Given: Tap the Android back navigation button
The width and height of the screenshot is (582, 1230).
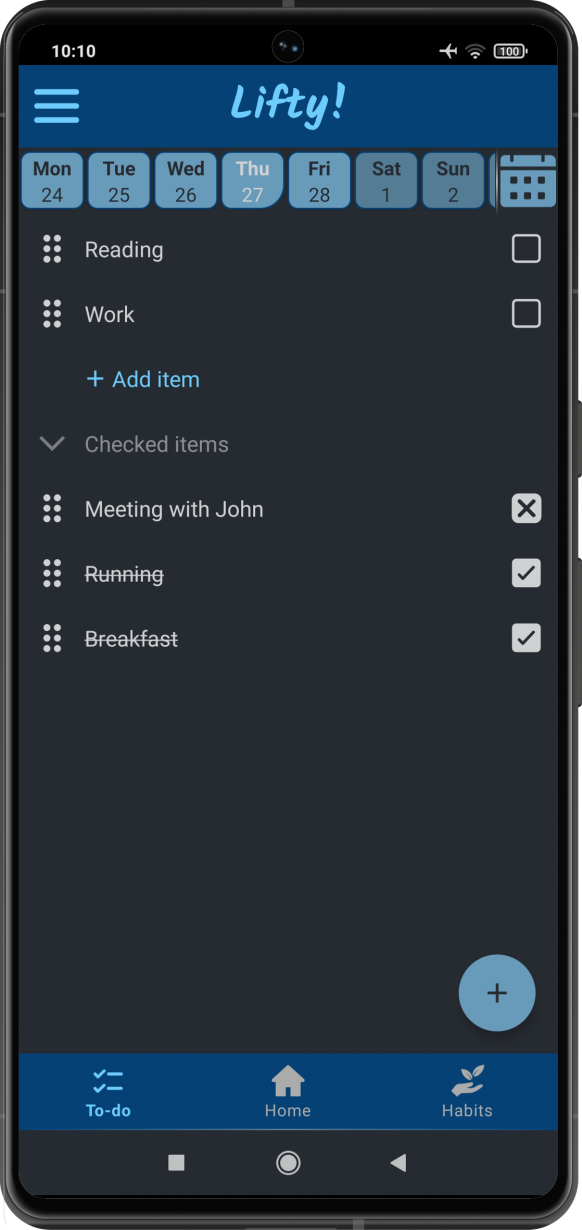Looking at the screenshot, I should pos(398,1163).
